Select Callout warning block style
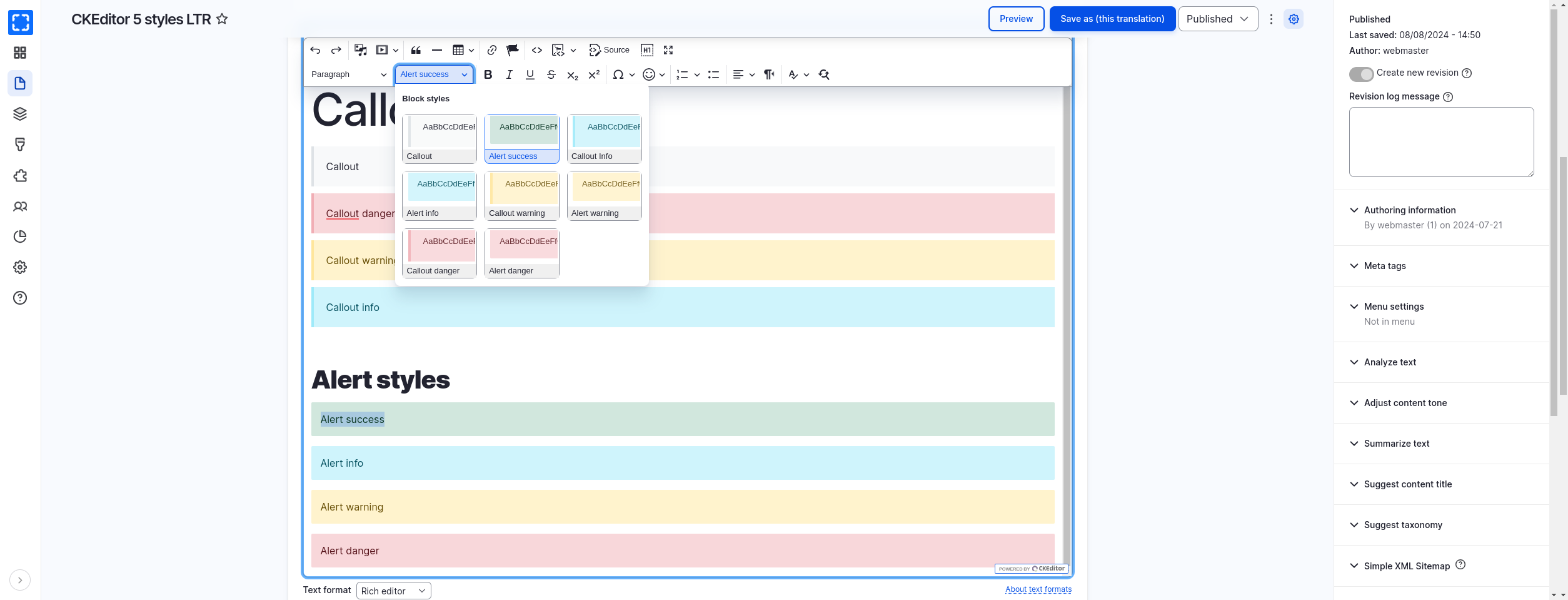 521,196
